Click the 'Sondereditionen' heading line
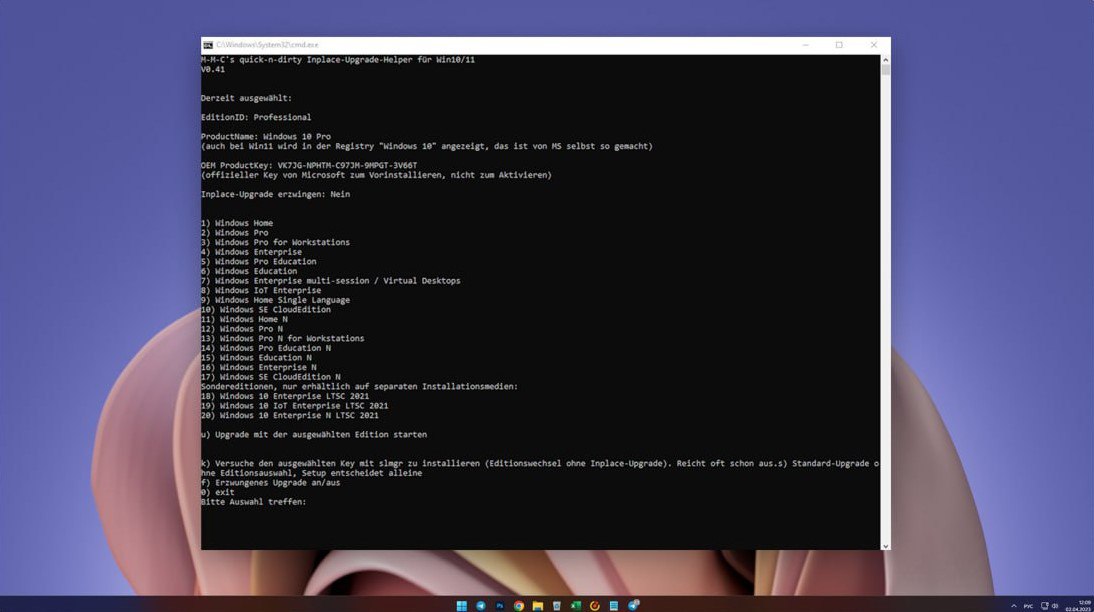 pos(359,387)
